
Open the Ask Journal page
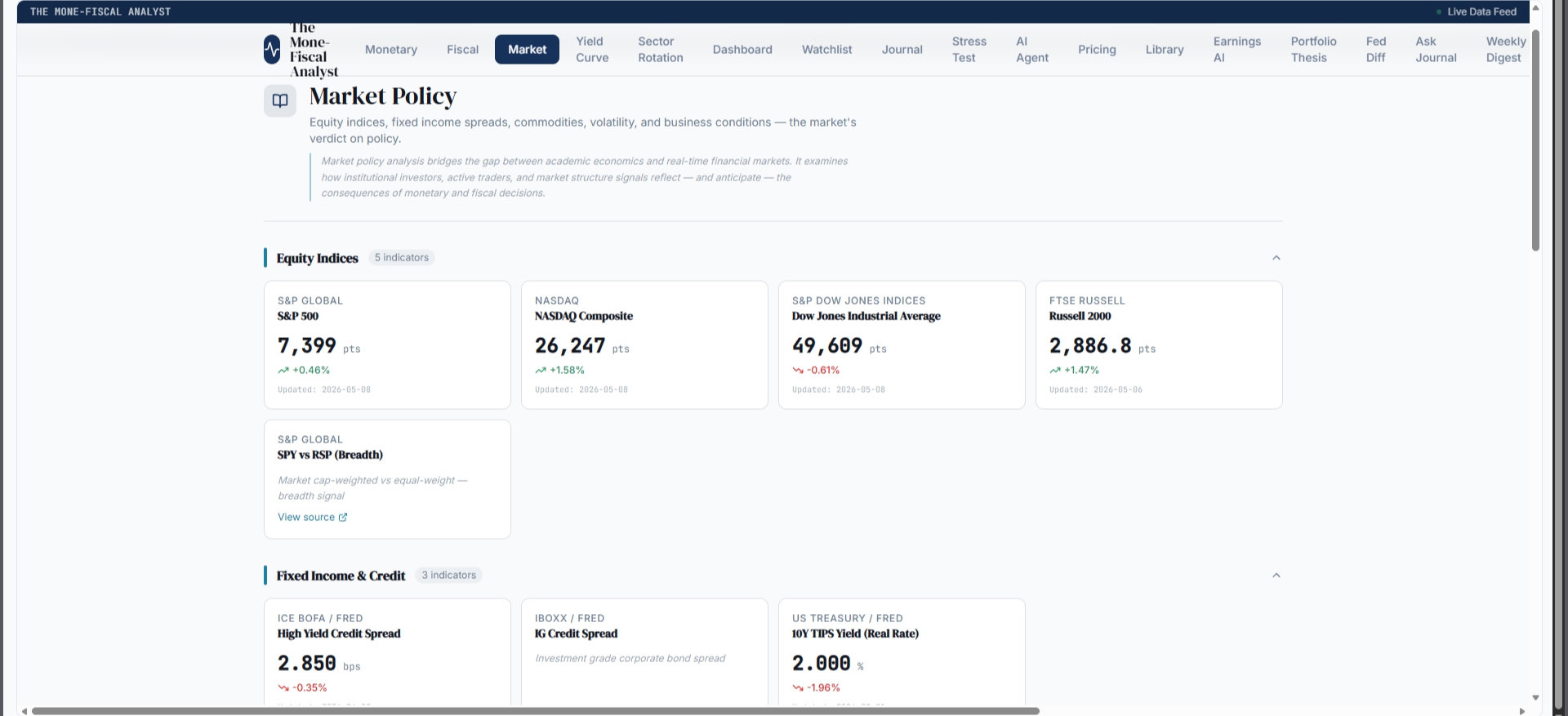pos(1437,50)
